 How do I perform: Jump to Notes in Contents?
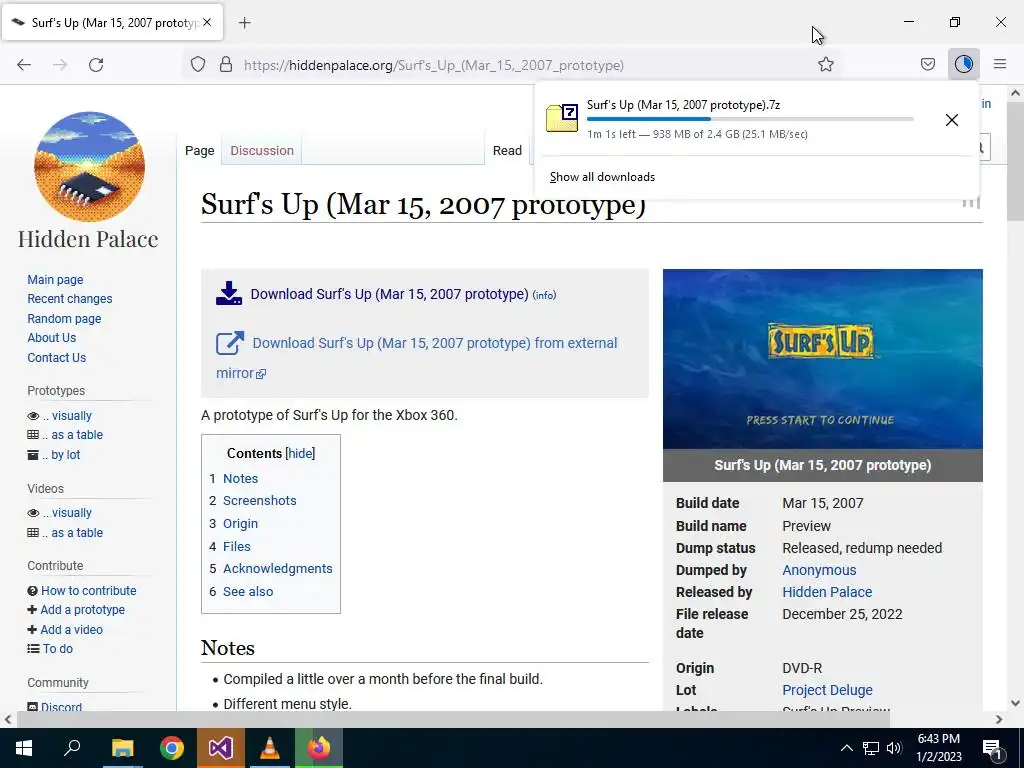point(240,479)
